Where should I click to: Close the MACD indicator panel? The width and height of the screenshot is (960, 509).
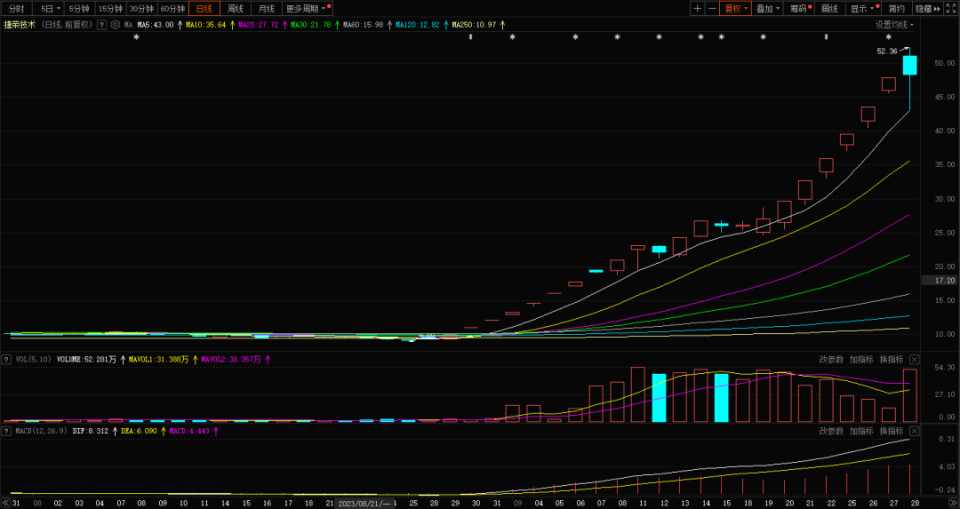[914, 431]
